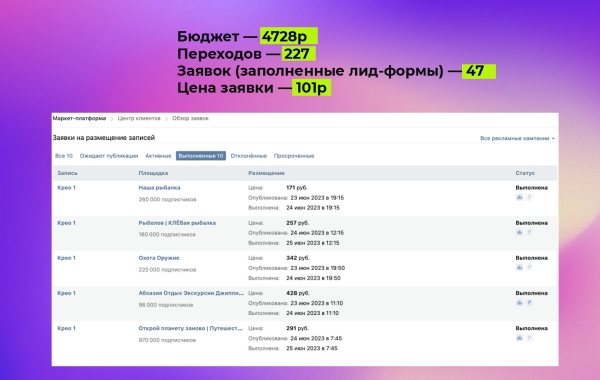The height and width of the screenshot is (380, 600).
Task: Go to Маркет-платформа breadcrumb
Action: pos(79,118)
